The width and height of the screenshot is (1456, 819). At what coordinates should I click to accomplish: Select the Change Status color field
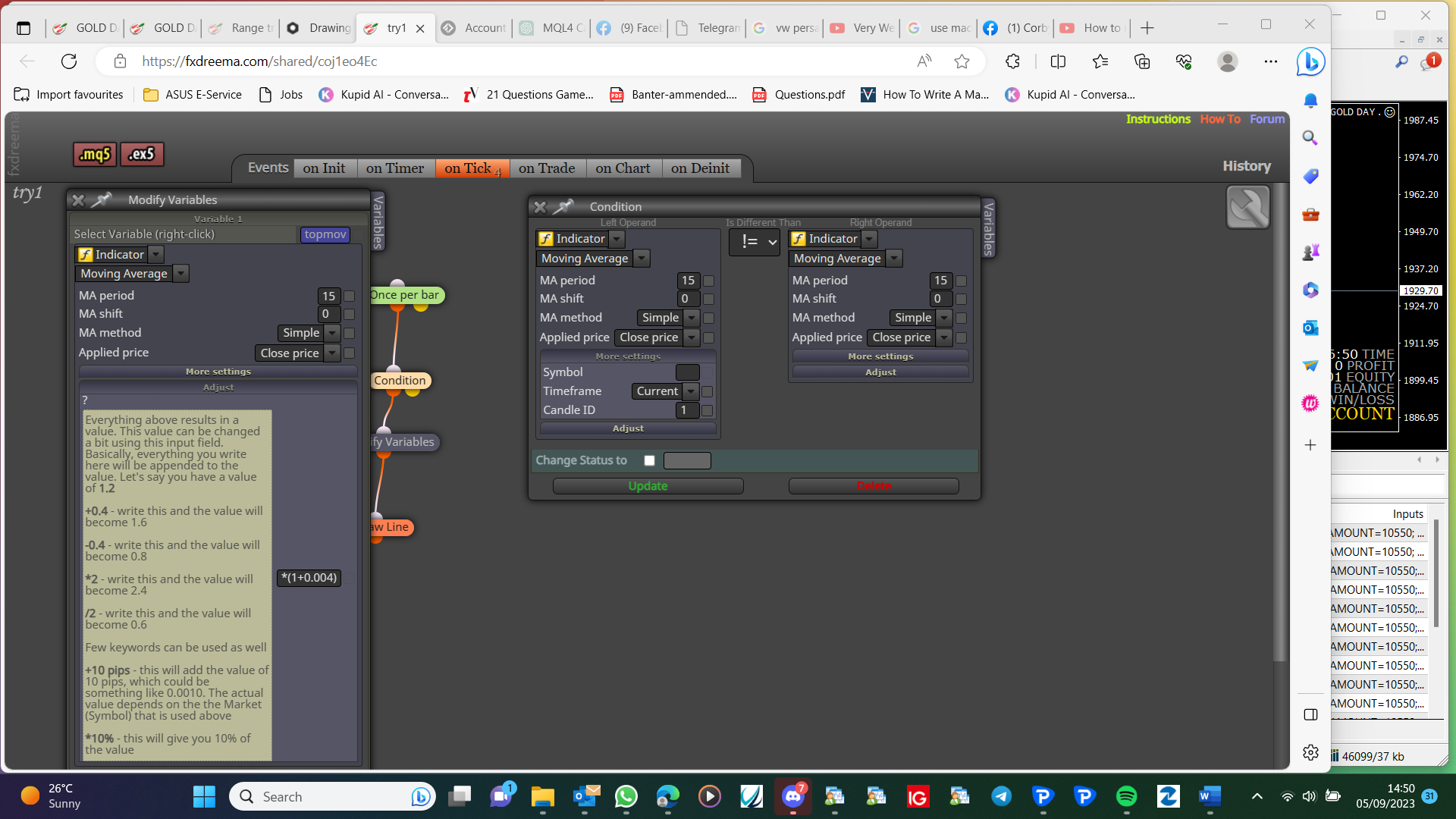point(687,460)
